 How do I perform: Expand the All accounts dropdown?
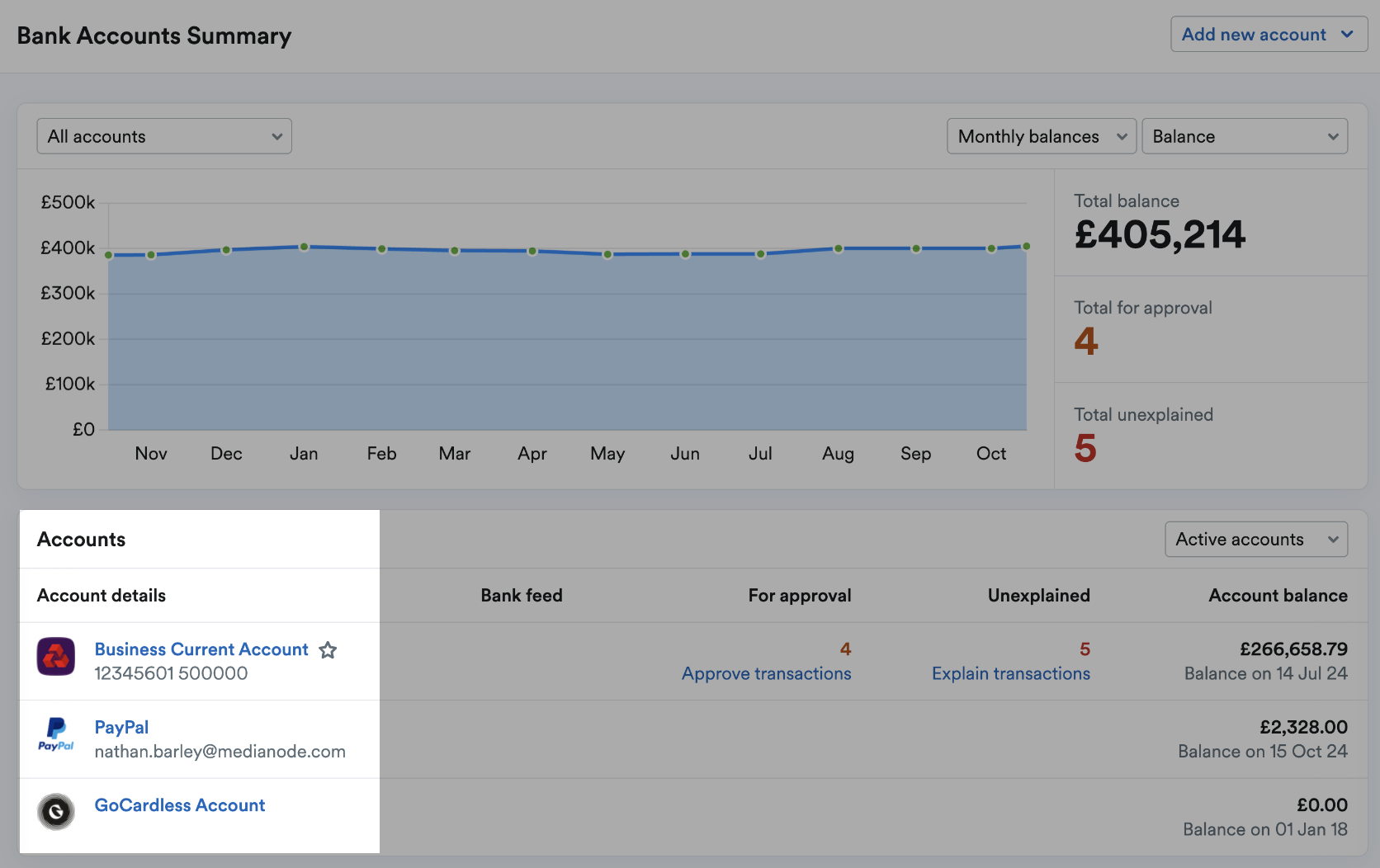pyautogui.click(x=163, y=136)
